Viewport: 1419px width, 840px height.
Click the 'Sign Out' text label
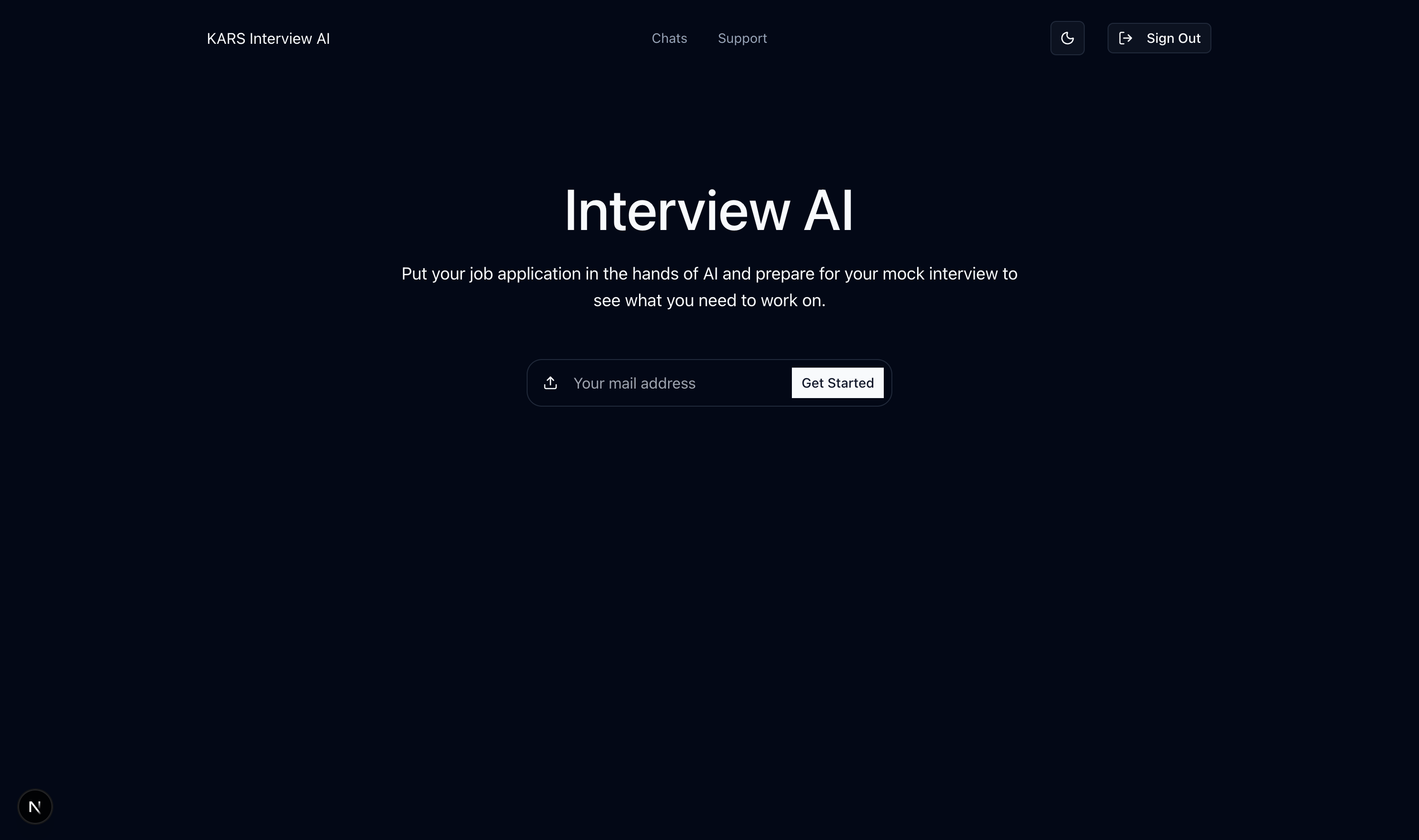tap(1173, 39)
